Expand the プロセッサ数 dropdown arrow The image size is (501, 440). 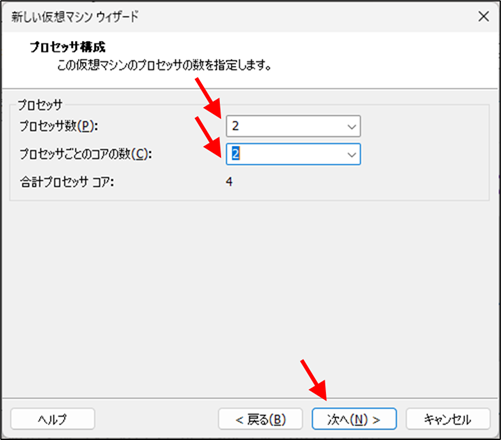pos(352,126)
